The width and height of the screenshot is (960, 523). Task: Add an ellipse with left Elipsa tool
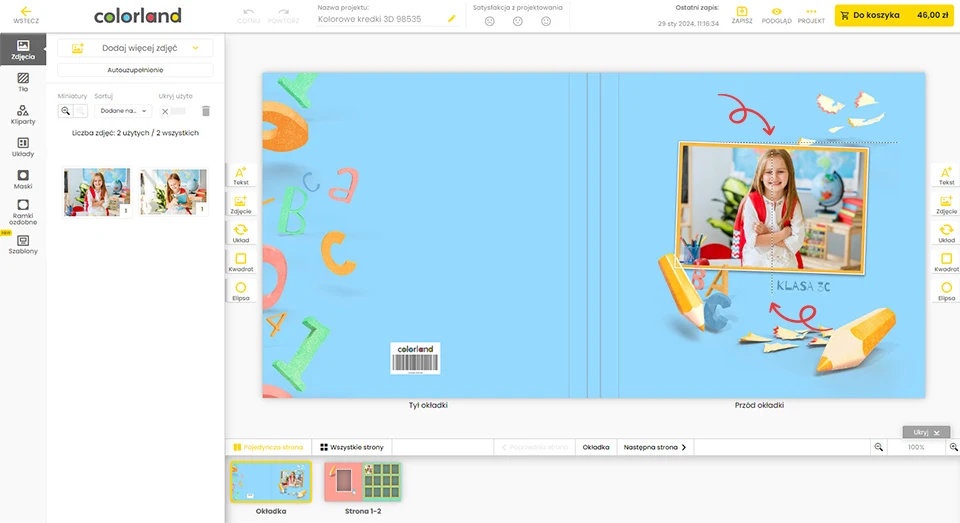[x=241, y=290]
